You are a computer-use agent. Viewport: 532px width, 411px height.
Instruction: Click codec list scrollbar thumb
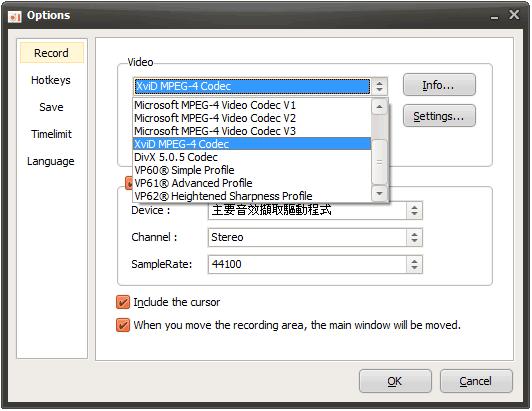[379, 162]
